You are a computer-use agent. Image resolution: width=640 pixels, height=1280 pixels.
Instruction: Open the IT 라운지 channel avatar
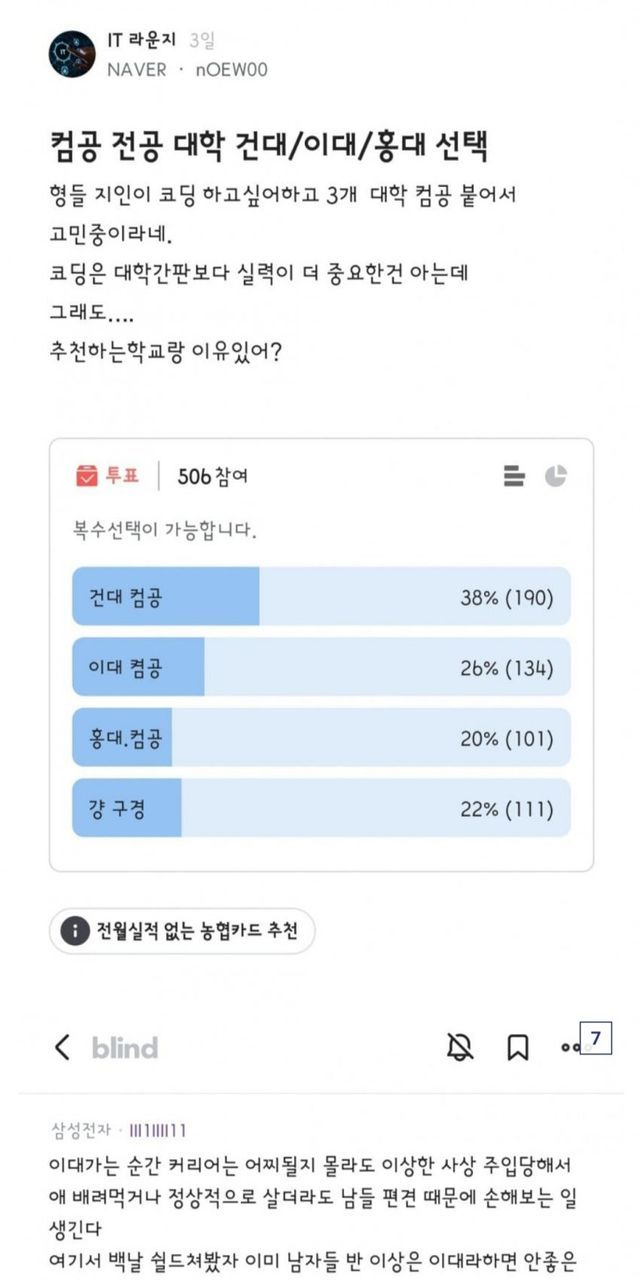click(x=72, y=54)
